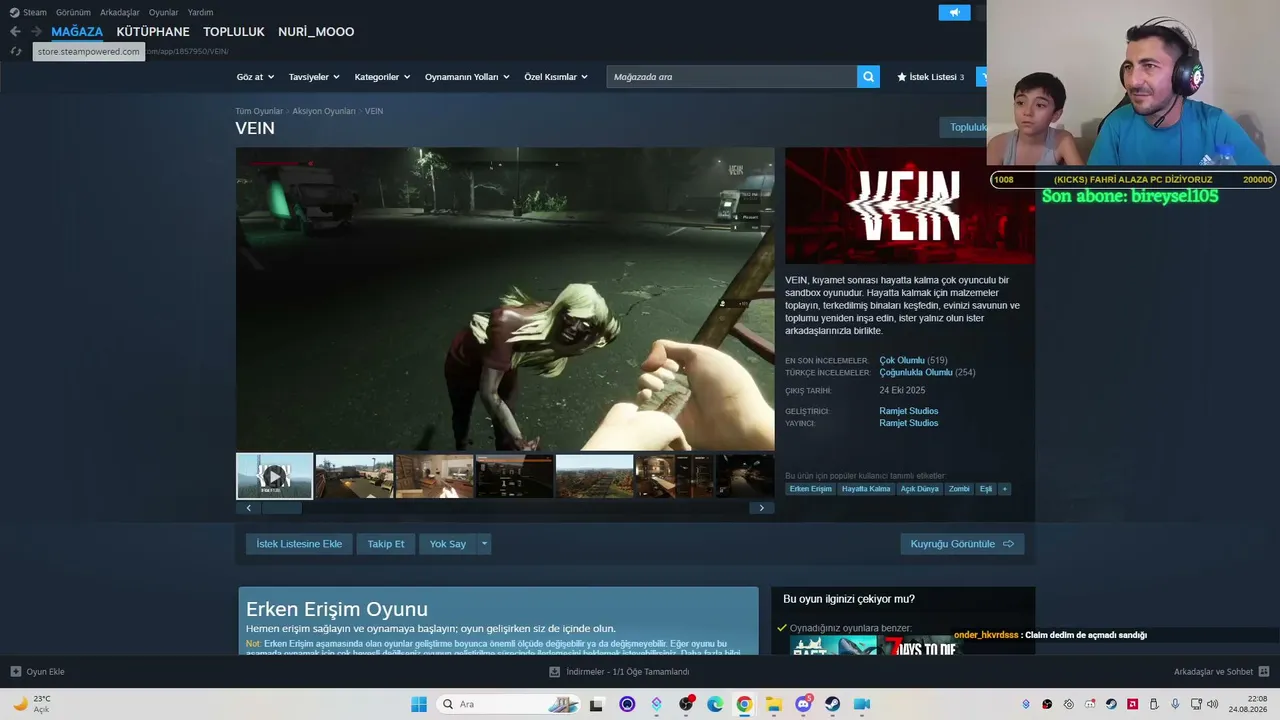Open the blue camera app in the taskbar
The image size is (1280, 720).
click(861, 704)
